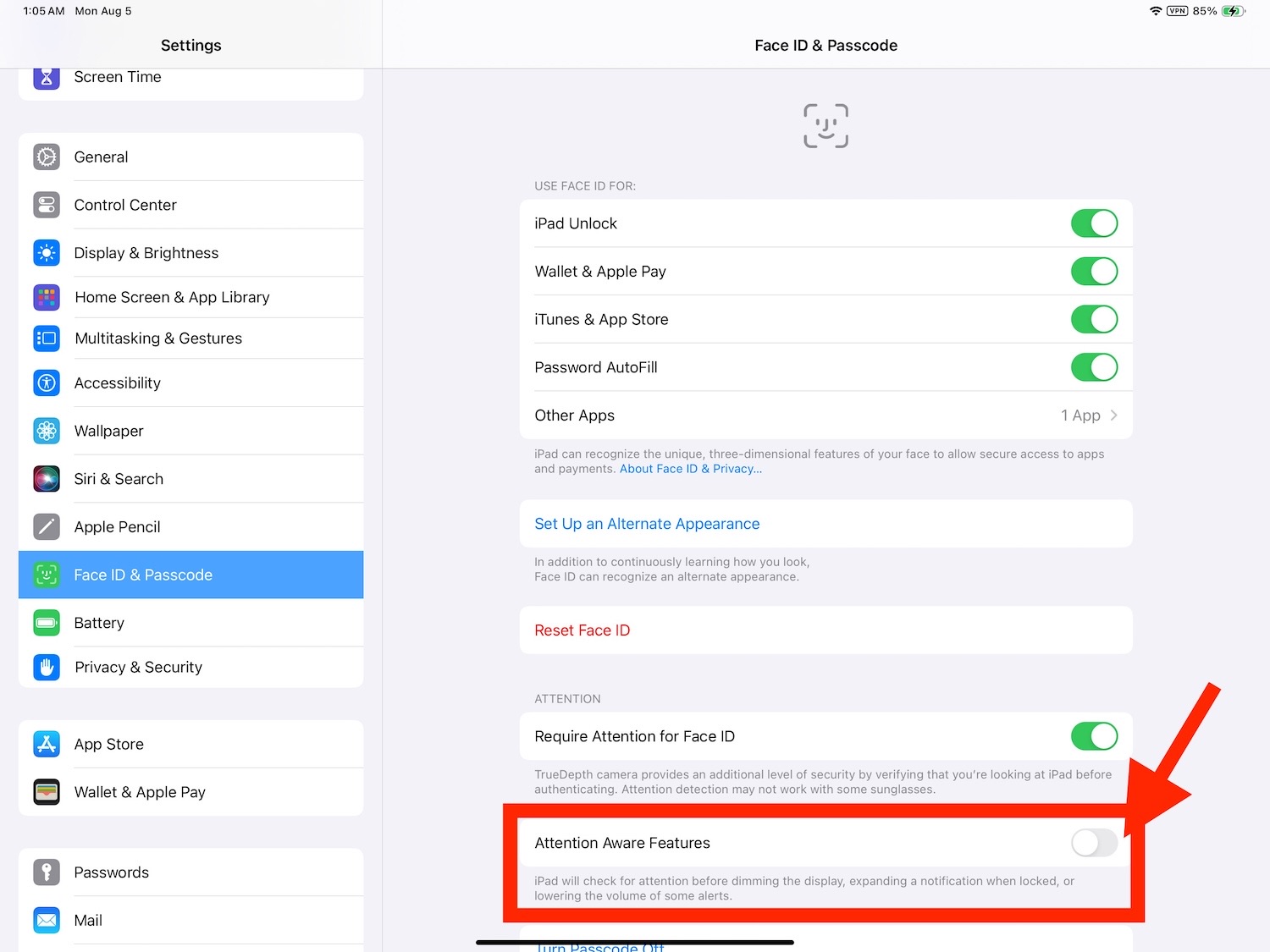Tap the App Store icon
1270x952 pixels.
click(x=47, y=744)
